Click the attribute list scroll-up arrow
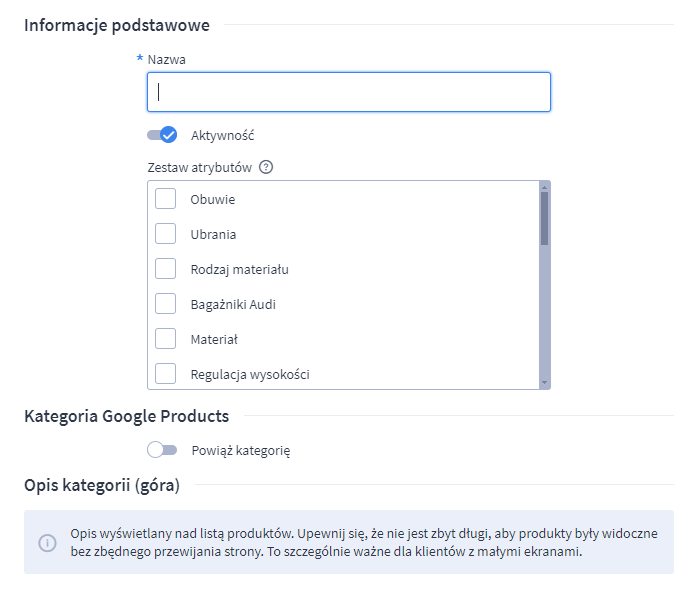The image size is (696, 589). click(544, 186)
